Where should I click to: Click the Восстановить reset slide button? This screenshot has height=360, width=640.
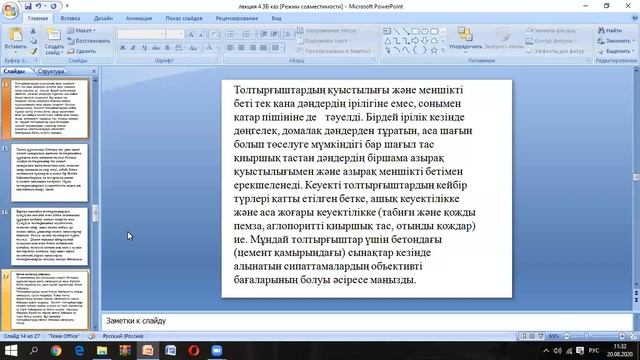click(x=89, y=41)
